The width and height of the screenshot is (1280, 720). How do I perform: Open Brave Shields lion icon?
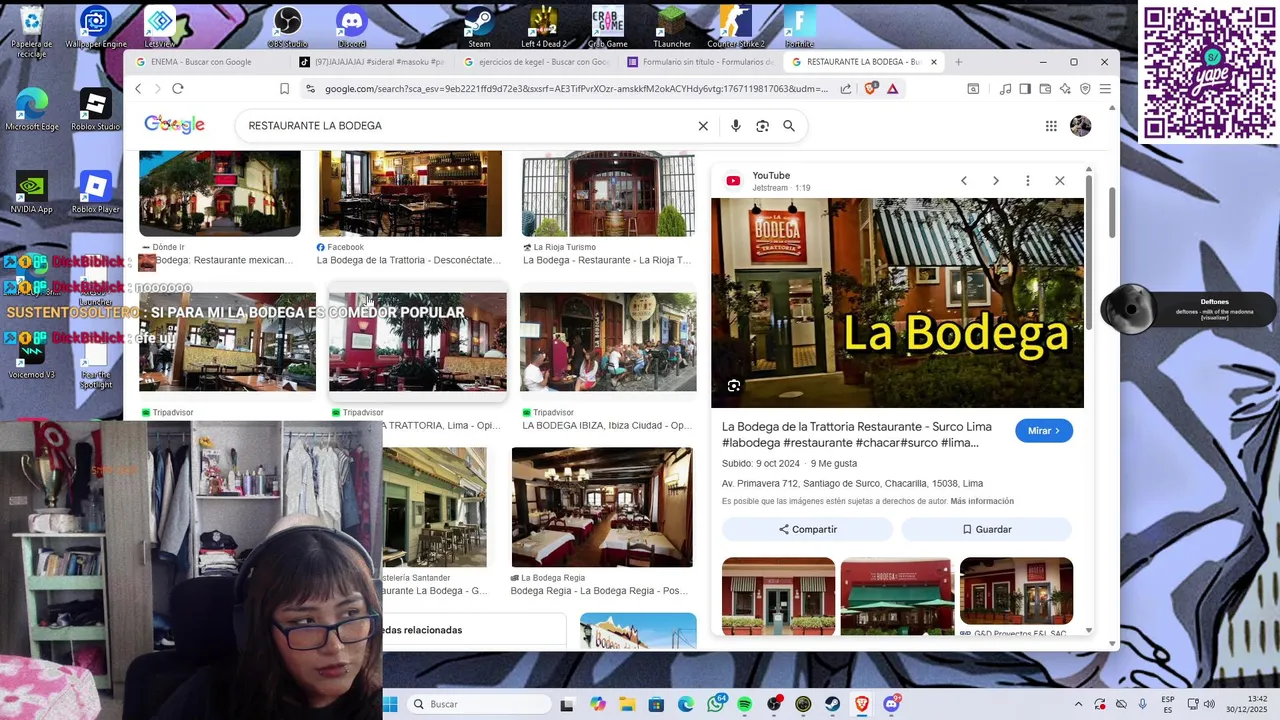pos(870,89)
